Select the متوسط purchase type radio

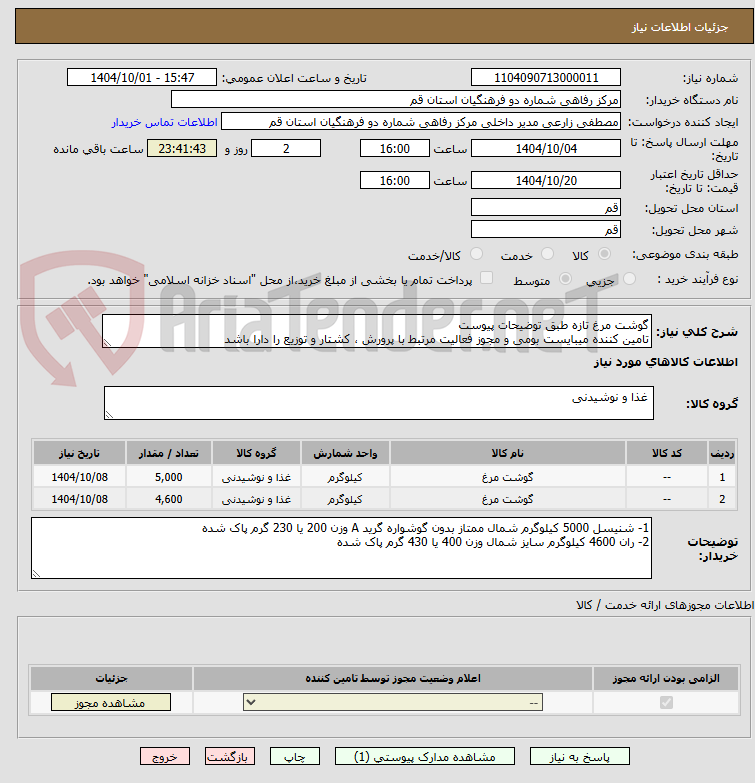(x=565, y=279)
